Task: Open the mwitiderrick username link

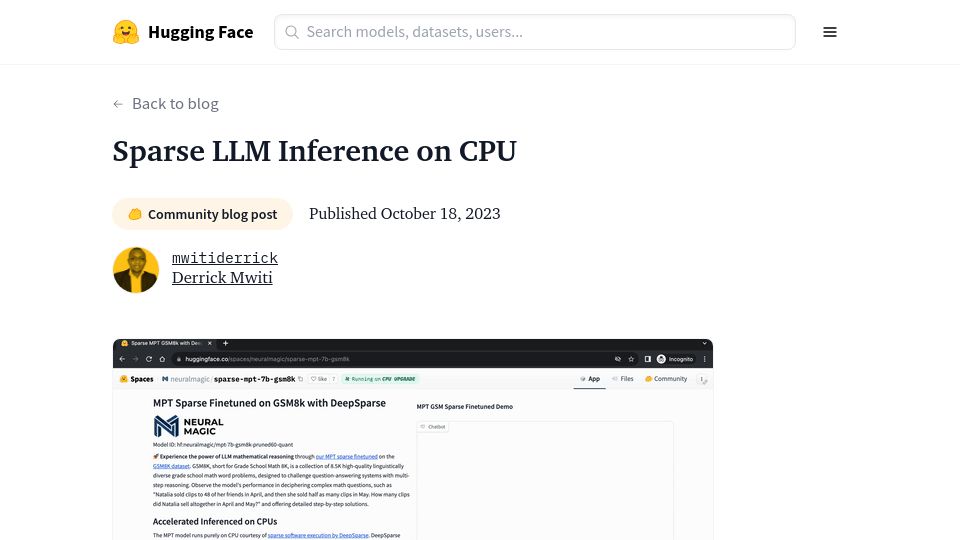Action: coord(225,258)
